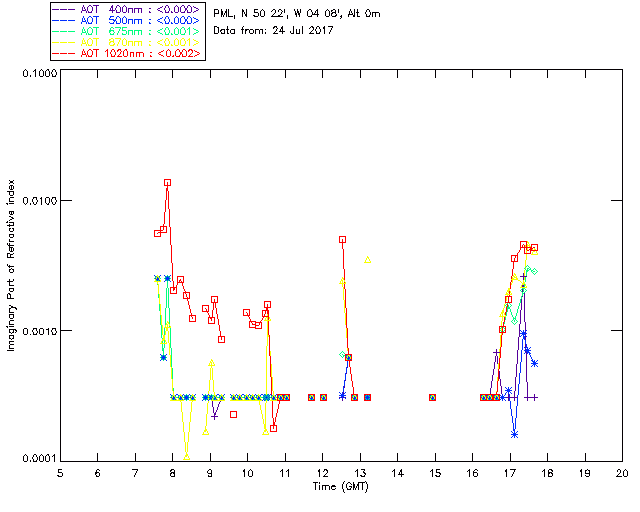Click the x-axis tick label 14
The image size is (640, 512).
pos(398,473)
